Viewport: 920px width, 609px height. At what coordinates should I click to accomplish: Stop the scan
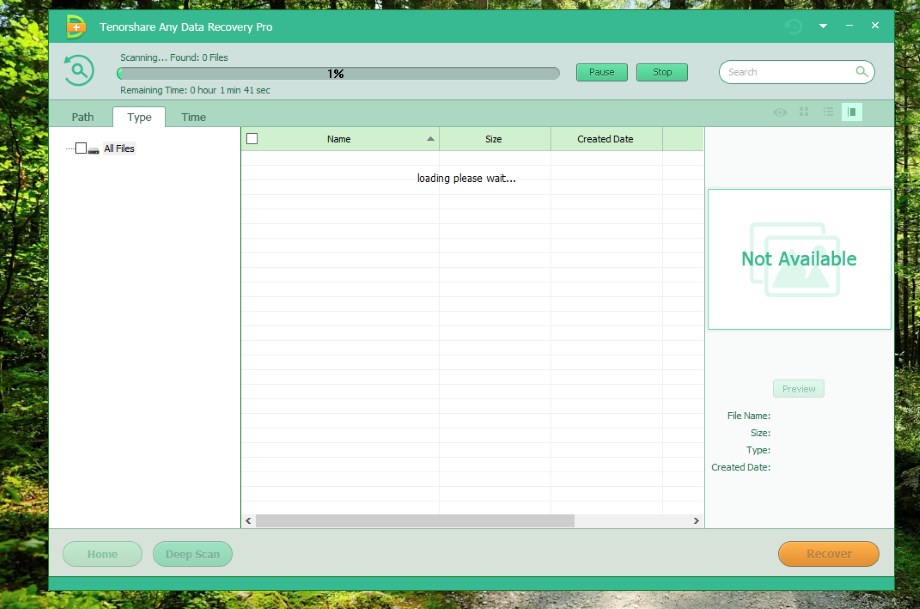(x=662, y=72)
